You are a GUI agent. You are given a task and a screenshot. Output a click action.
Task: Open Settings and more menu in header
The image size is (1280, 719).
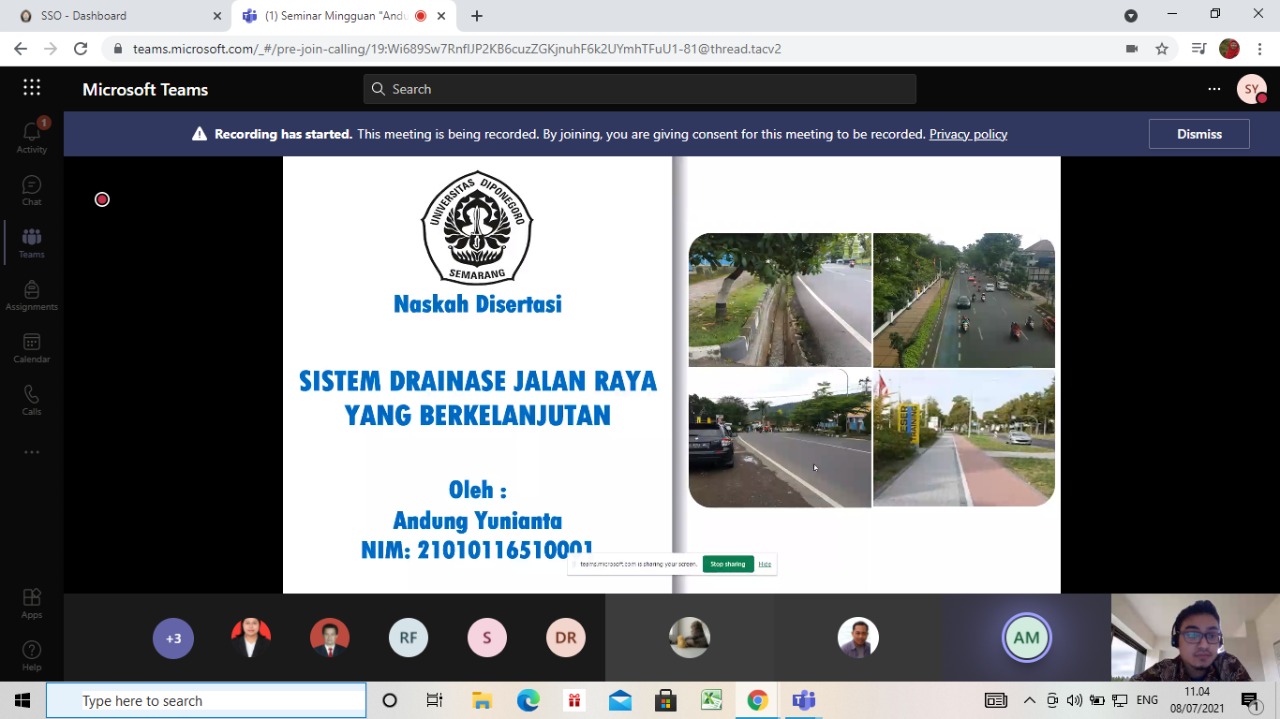[x=1214, y=89]
